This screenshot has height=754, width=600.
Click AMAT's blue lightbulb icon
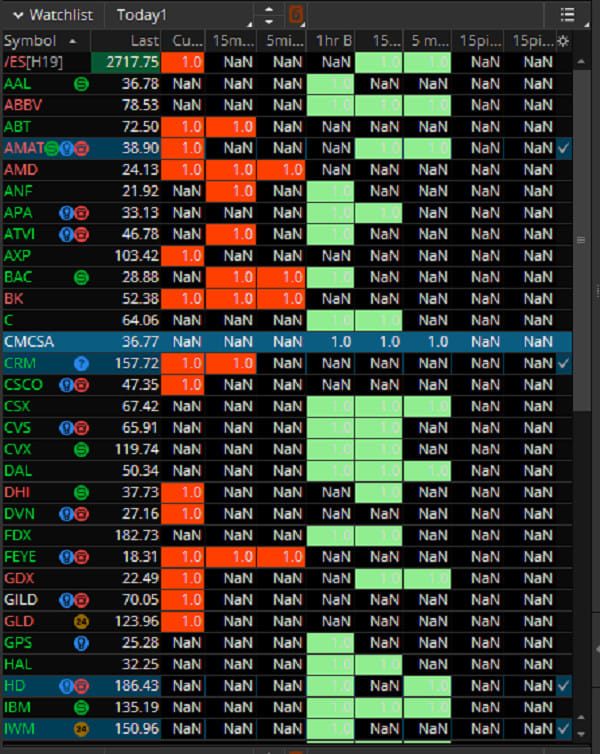point(67,149)
